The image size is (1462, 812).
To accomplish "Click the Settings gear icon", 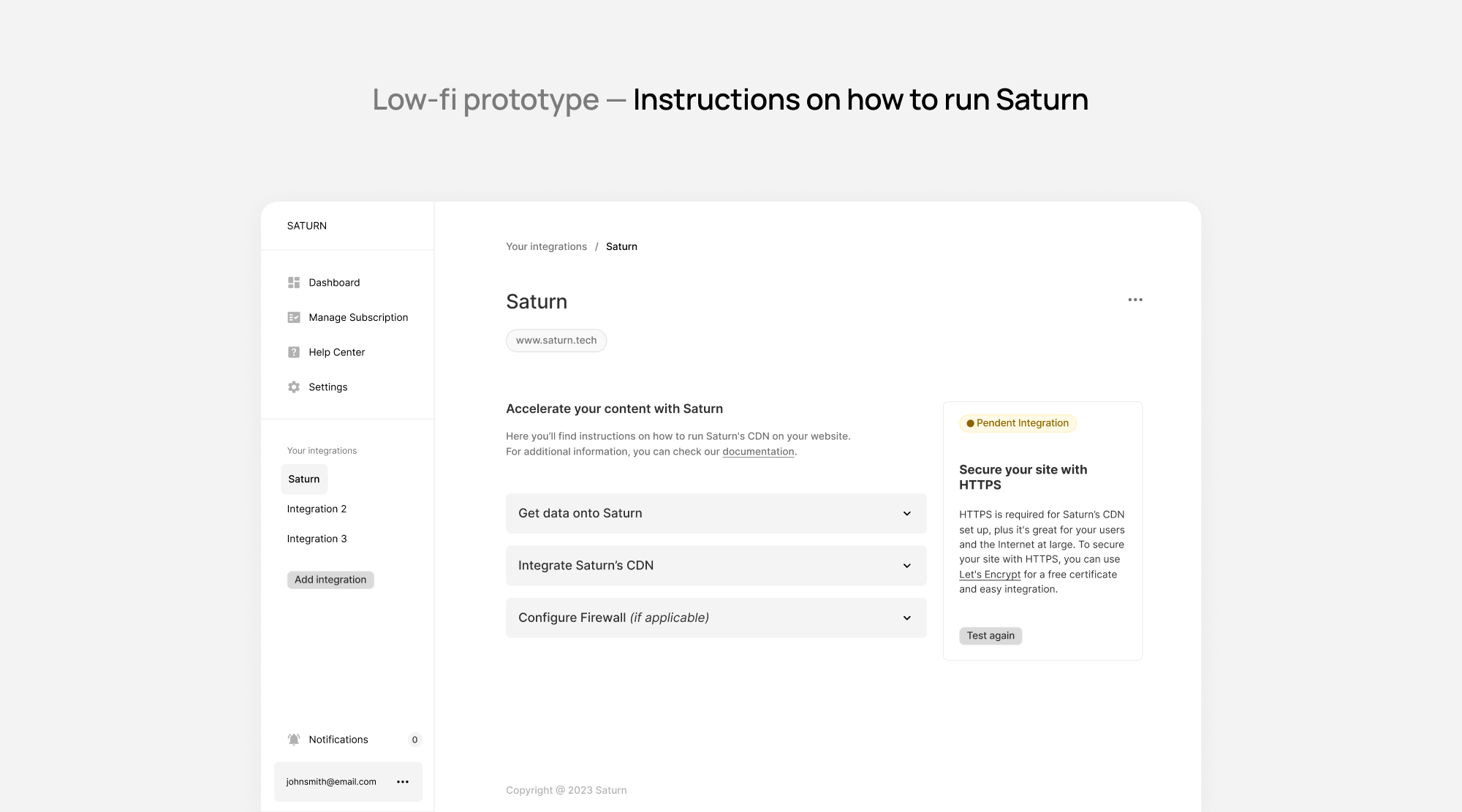I will [x=294, y=387].
